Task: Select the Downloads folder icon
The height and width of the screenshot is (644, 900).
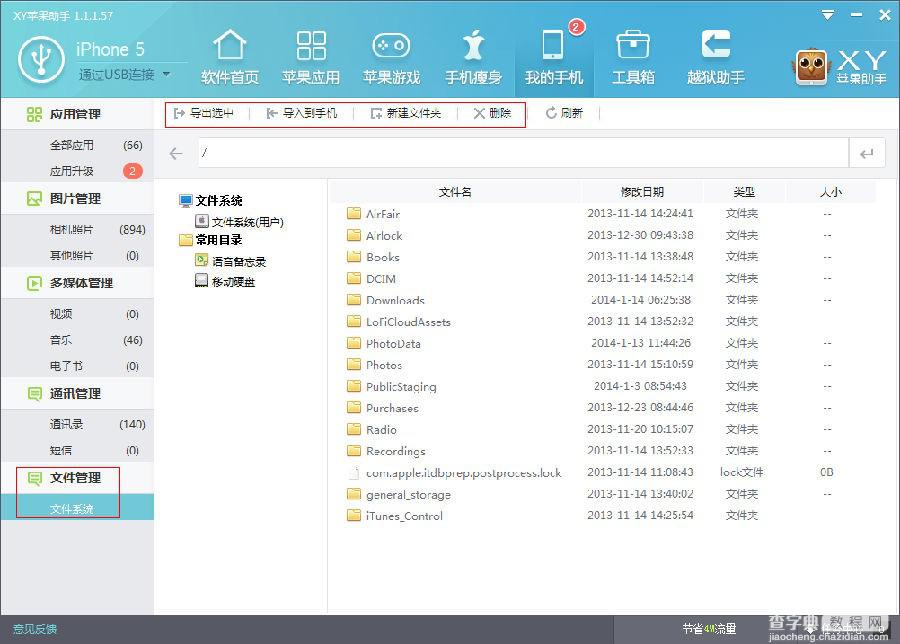Action: pyautogui.click(x=354, y=300)
